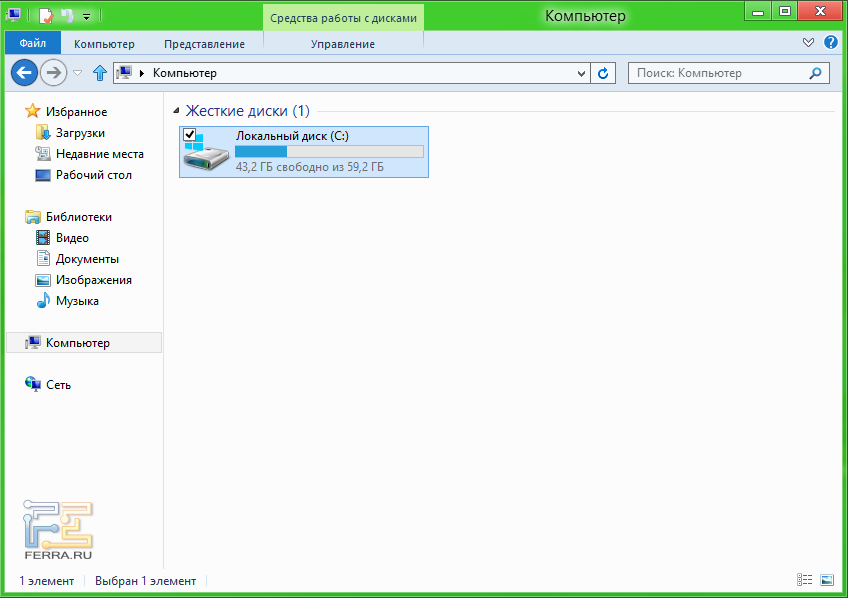The height and width of the screenshot is (600, 849).
Task: Click the Сеть network icon
Action: point(33,384)
